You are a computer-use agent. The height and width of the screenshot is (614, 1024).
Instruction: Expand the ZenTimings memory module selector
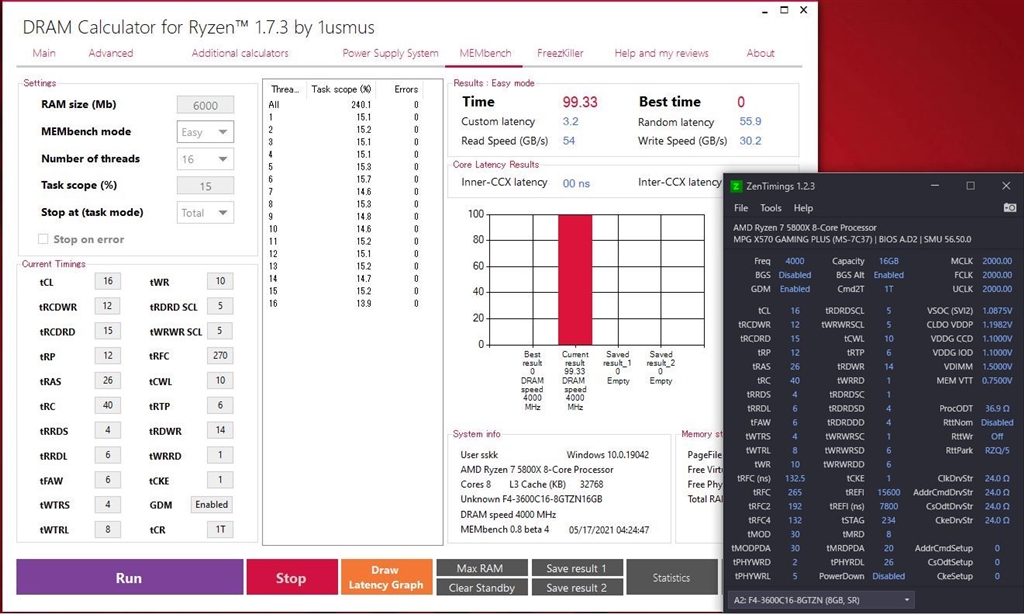(x=820, y=600)
